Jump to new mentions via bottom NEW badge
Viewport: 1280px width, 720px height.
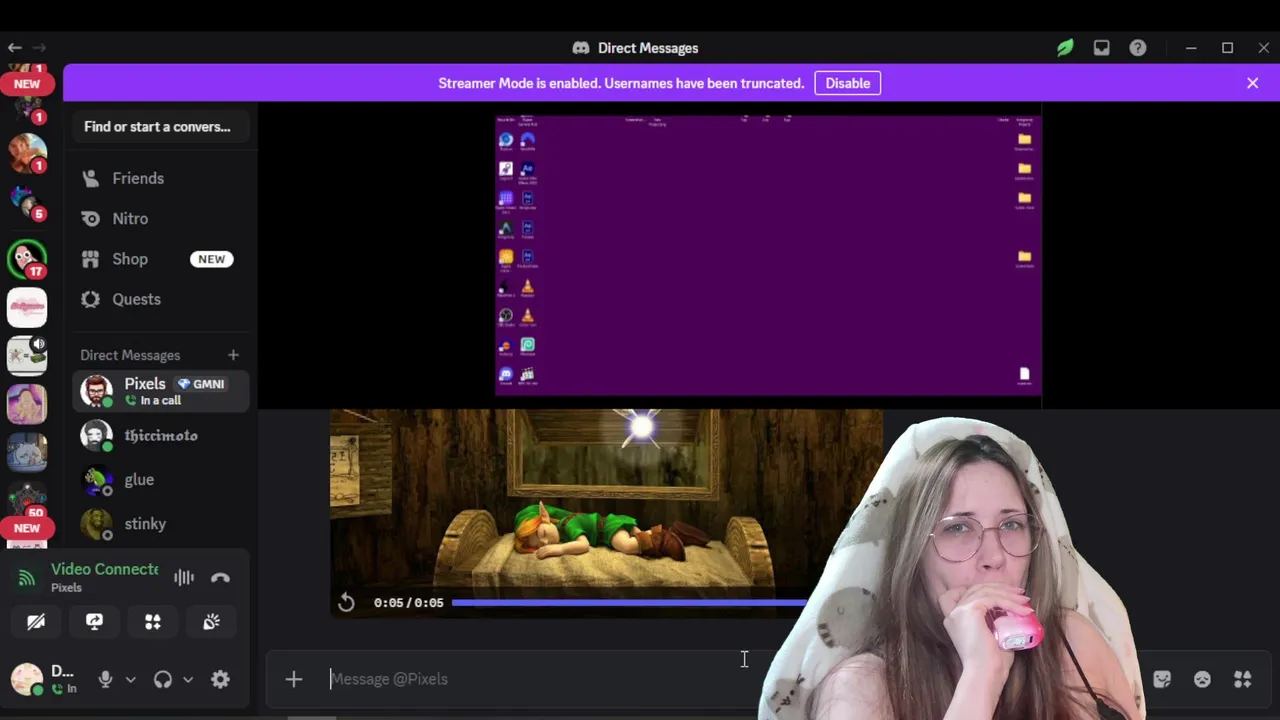27,528
